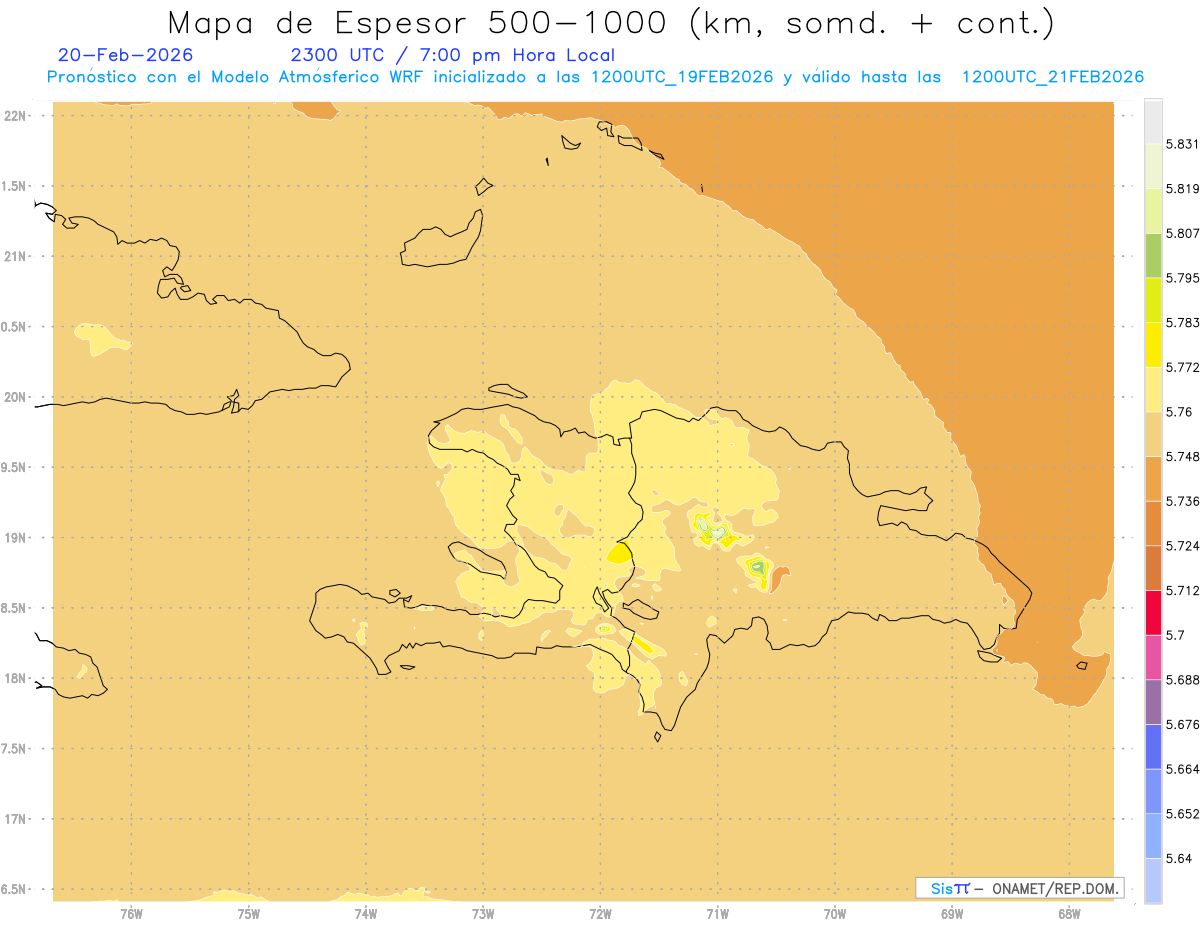Click the colorbar value '5.795'
The width and height of the screenshot is (1200, 927).
pos(1183,278)
